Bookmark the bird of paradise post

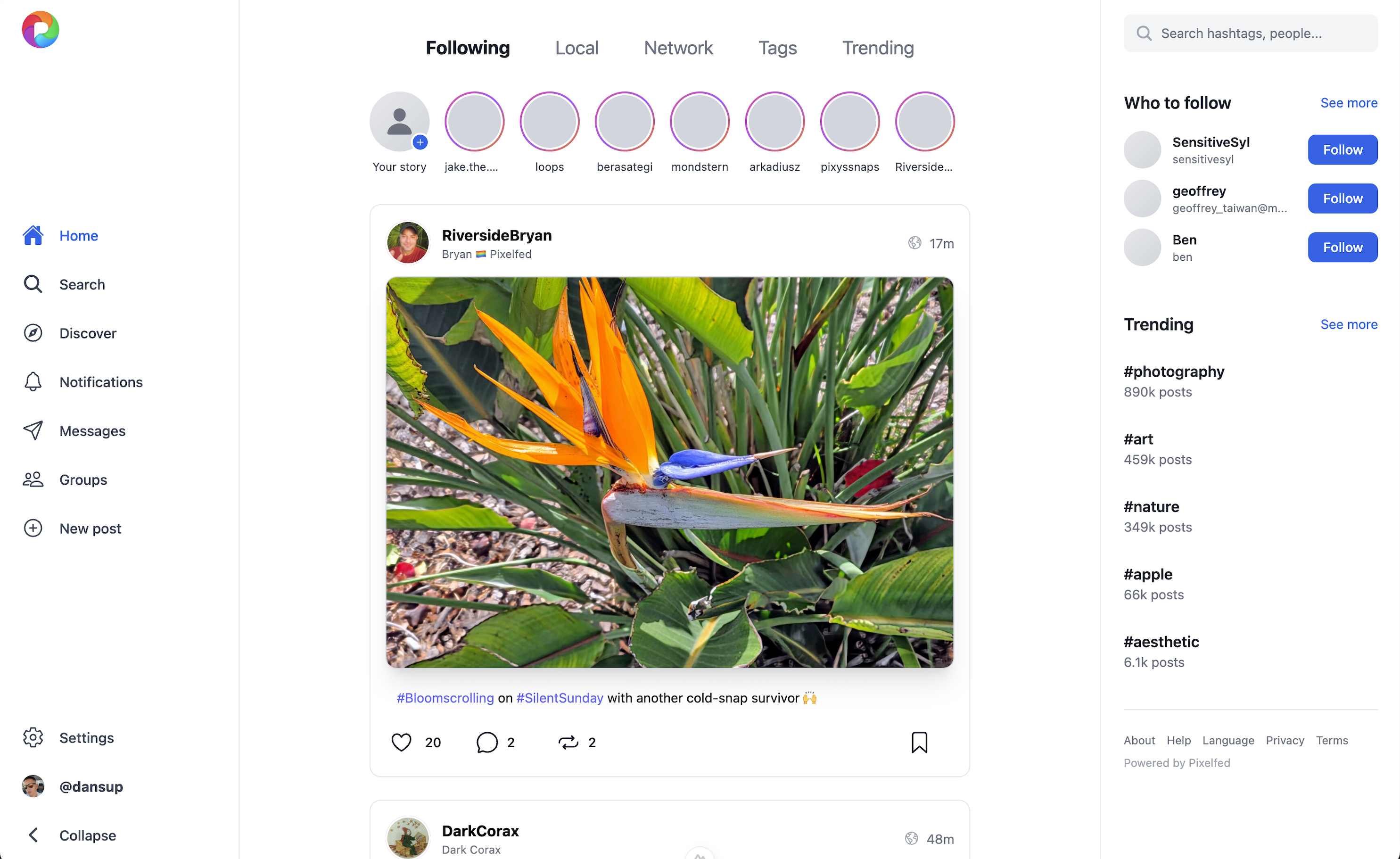pos(919,742)
